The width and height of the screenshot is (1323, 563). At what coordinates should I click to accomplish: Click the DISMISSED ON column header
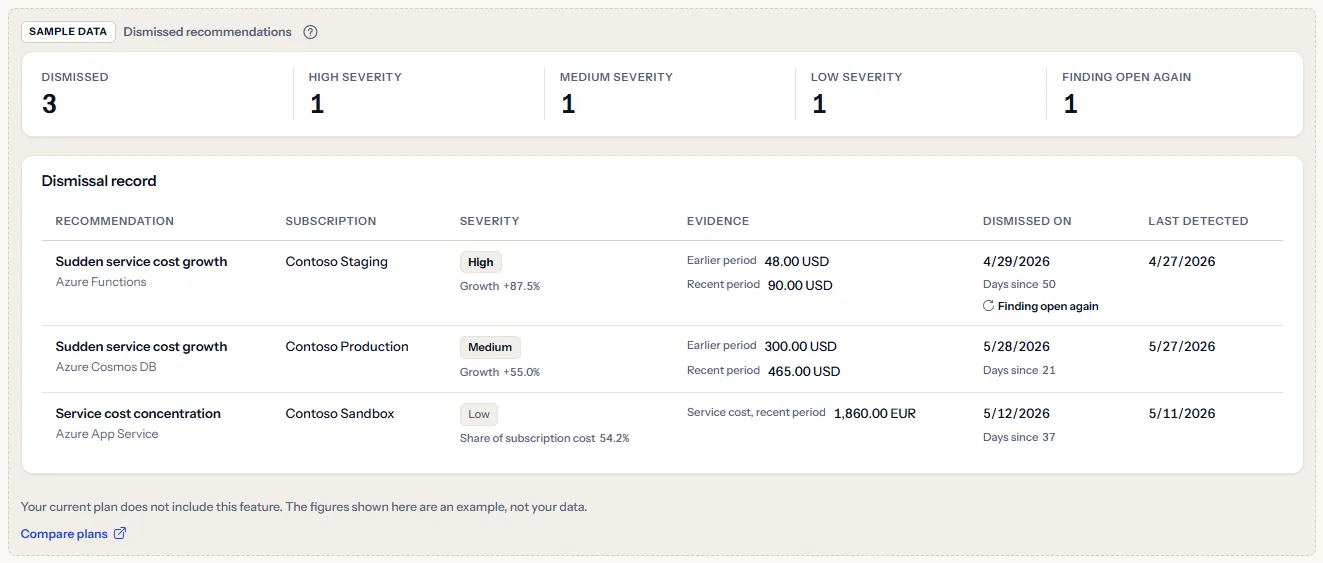point(1027,221)
